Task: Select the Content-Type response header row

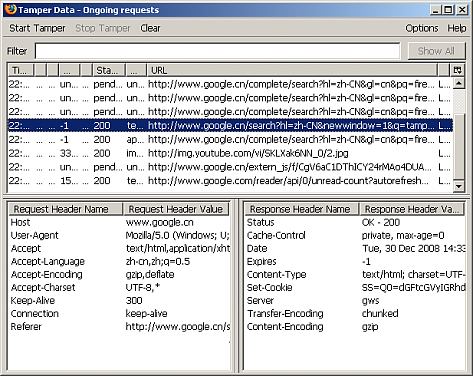Action: [355, 274]
